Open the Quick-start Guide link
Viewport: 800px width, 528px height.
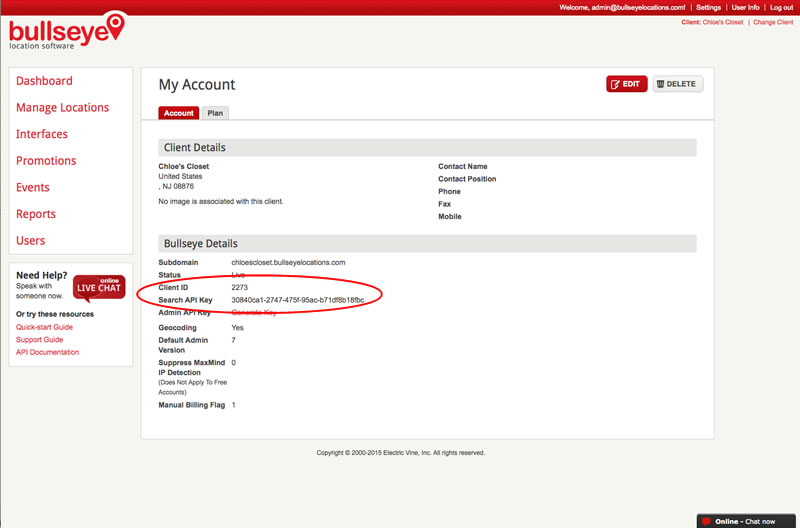[44, 327]
